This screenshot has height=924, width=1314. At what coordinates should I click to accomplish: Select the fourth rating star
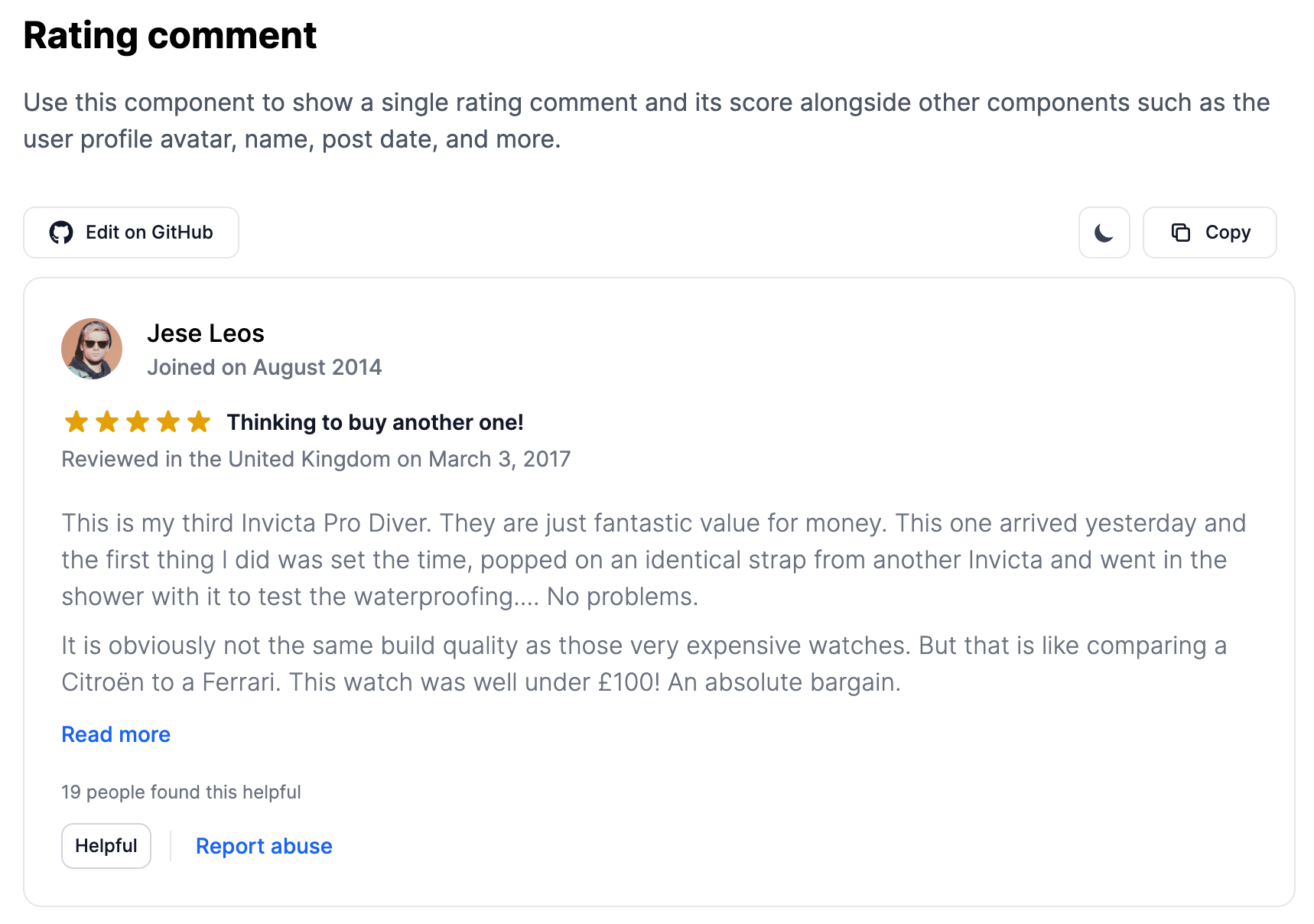tap(168, 421)
